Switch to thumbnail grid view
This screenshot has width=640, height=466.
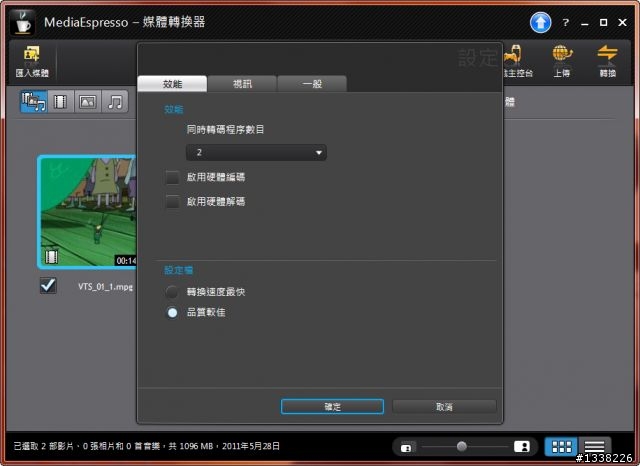[561, 447]
